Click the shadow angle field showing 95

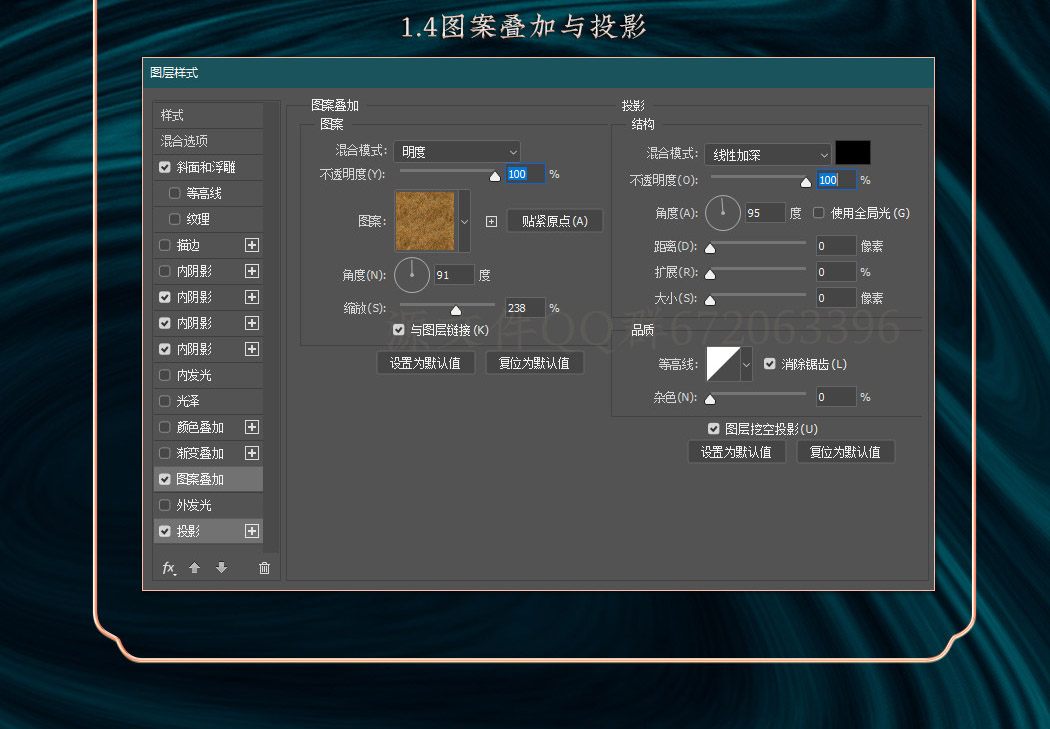(765, 213)
